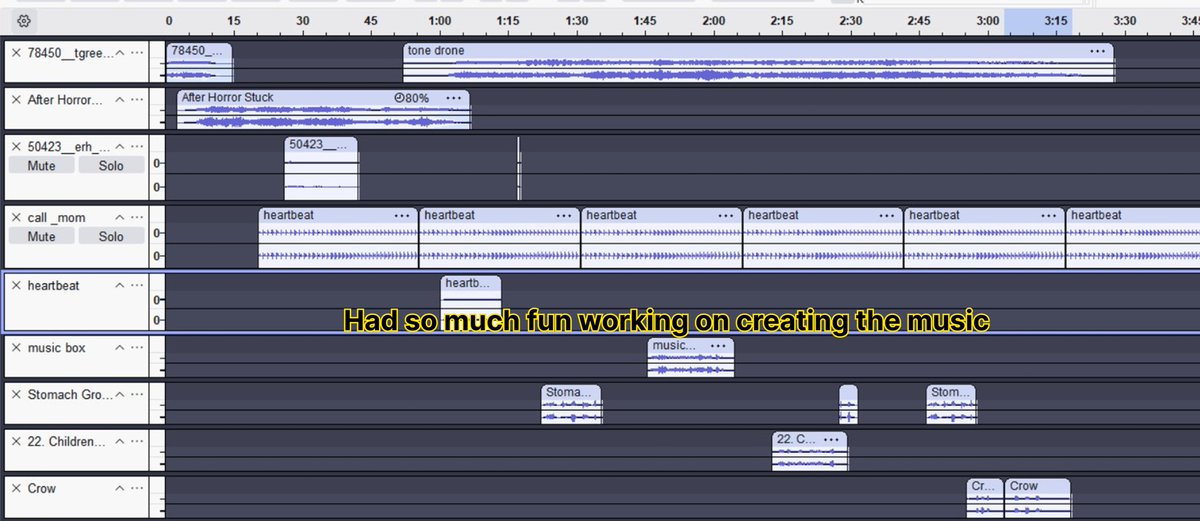Click the 1:00 mark on the timeline ruler
Image resolution: width=1200 pixels, height=521 pixels.
[x=438, y=21]
